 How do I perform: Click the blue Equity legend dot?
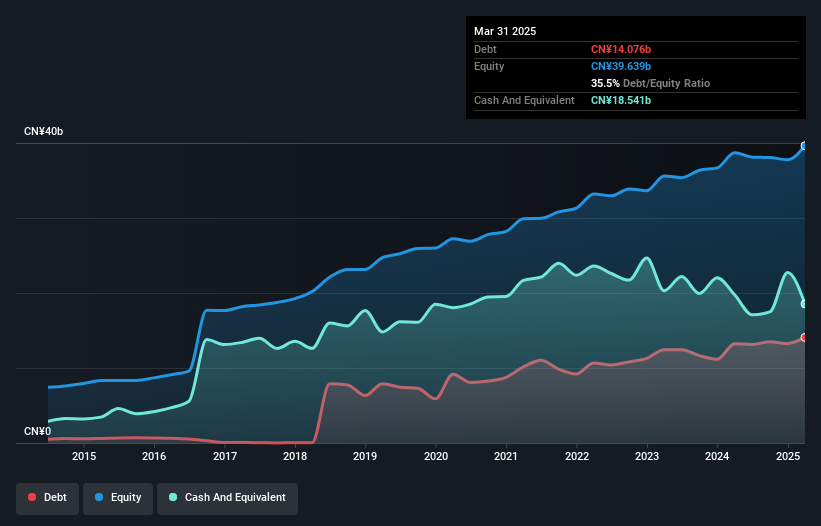tap(99, 497)
